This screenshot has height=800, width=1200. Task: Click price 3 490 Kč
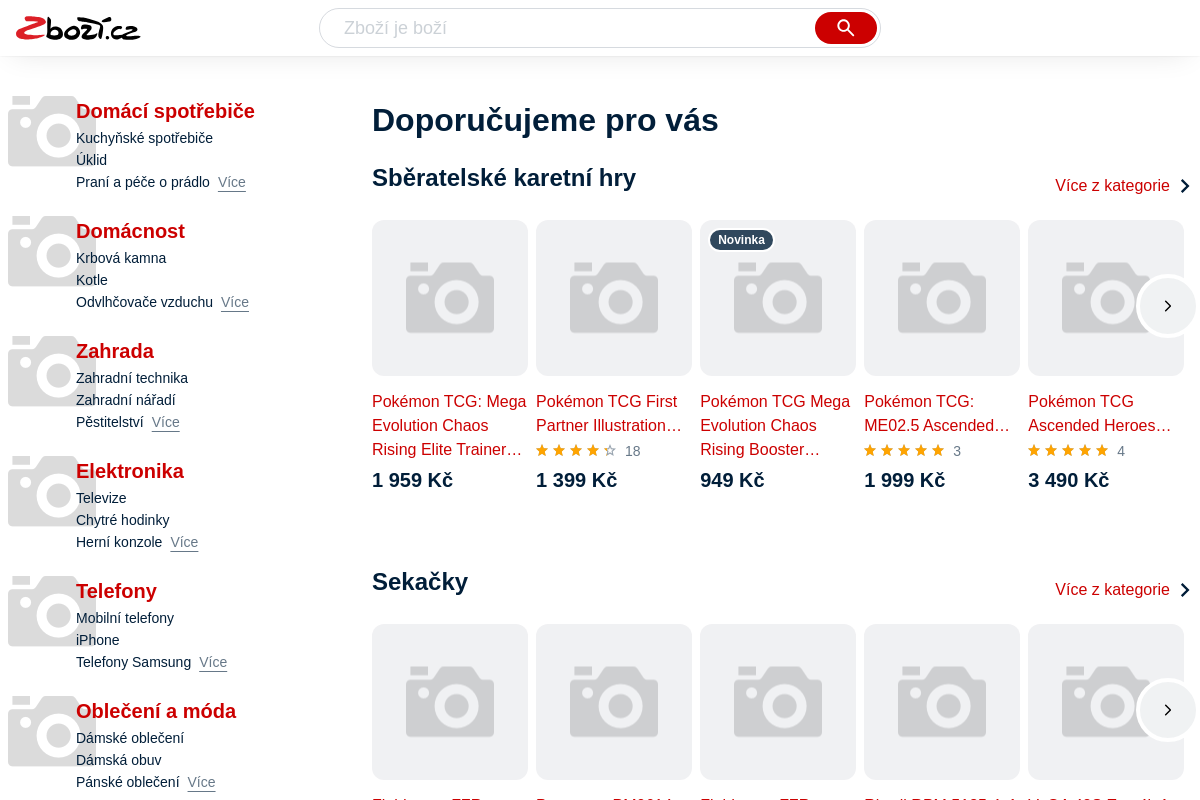coord(1068,480)
